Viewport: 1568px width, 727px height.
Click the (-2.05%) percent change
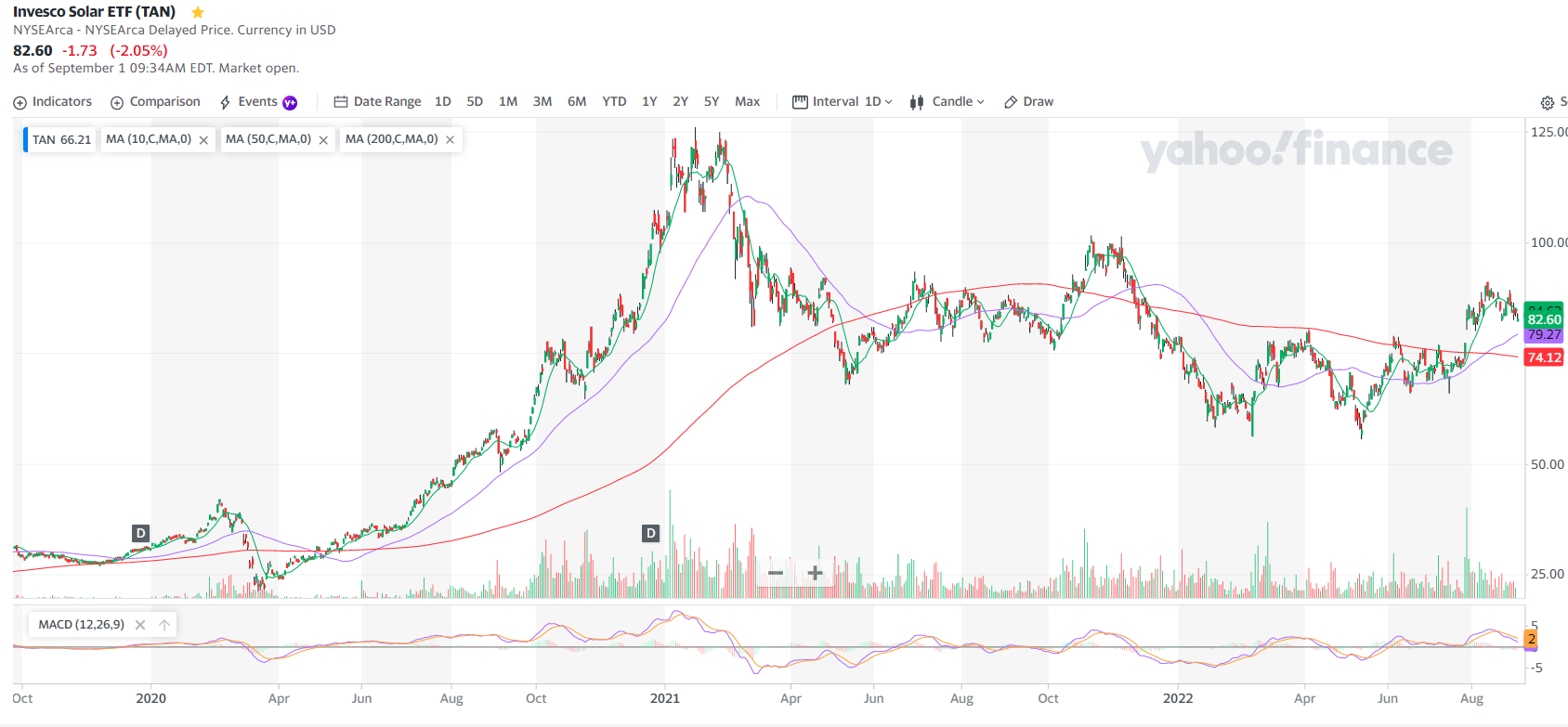pyautogui.click(x=138, y=50)
